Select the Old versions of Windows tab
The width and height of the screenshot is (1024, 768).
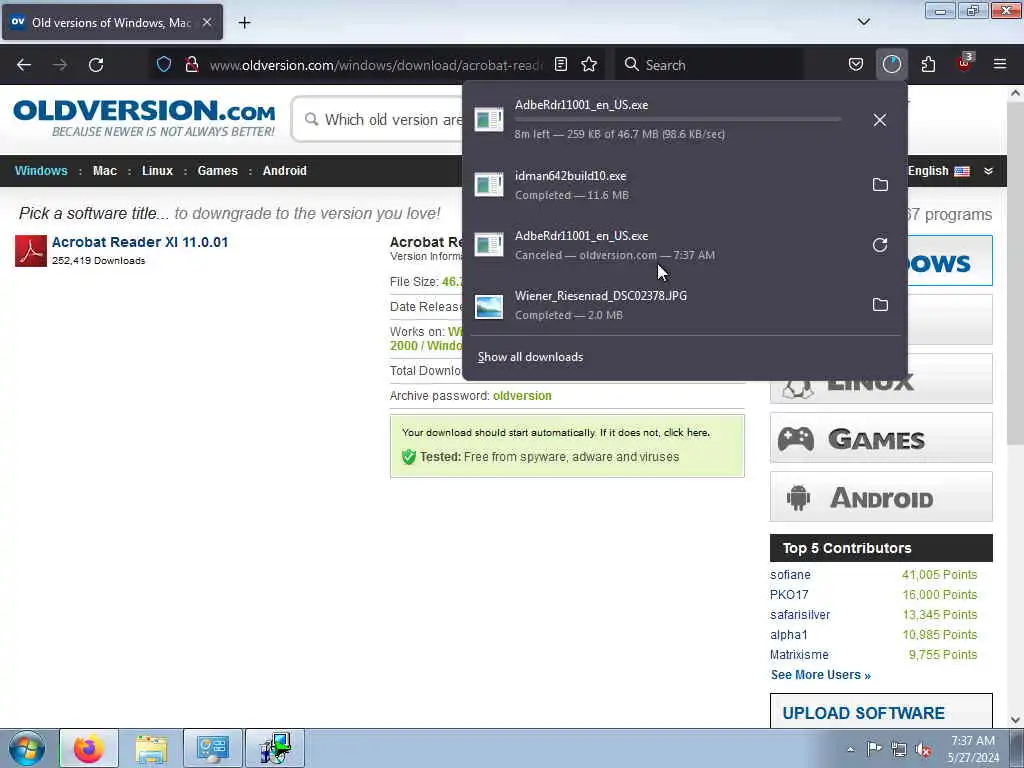click(112, 22)
